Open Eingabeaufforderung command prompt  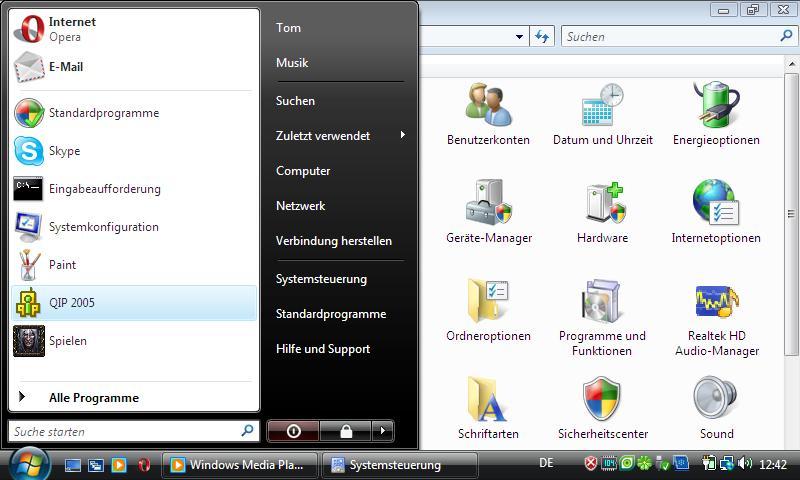point(134,189)
